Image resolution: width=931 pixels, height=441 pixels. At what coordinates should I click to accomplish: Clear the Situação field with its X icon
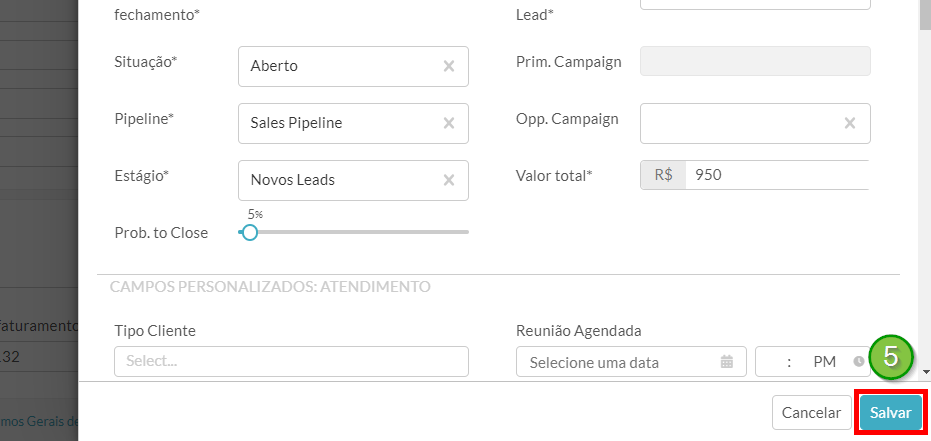coord(449,66)
